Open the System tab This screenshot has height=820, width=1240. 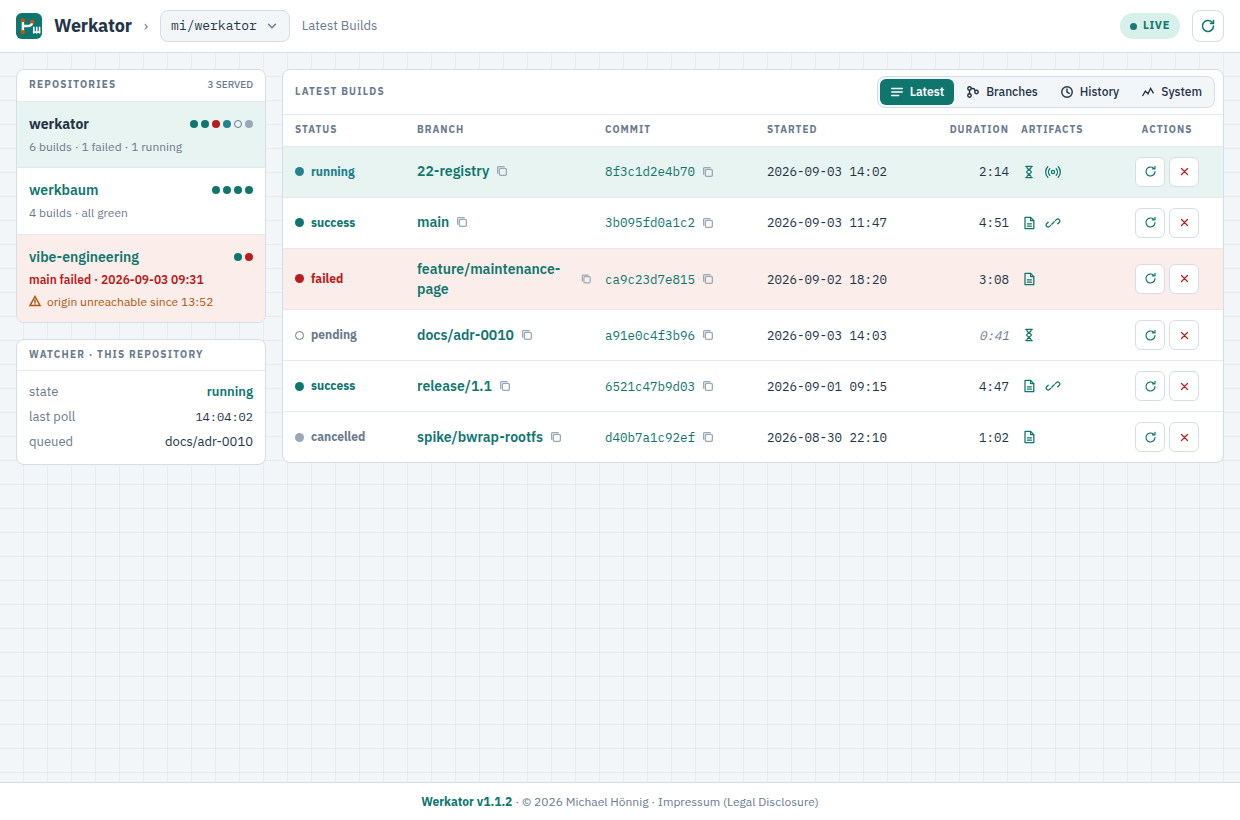click(x=1171, y=92)
